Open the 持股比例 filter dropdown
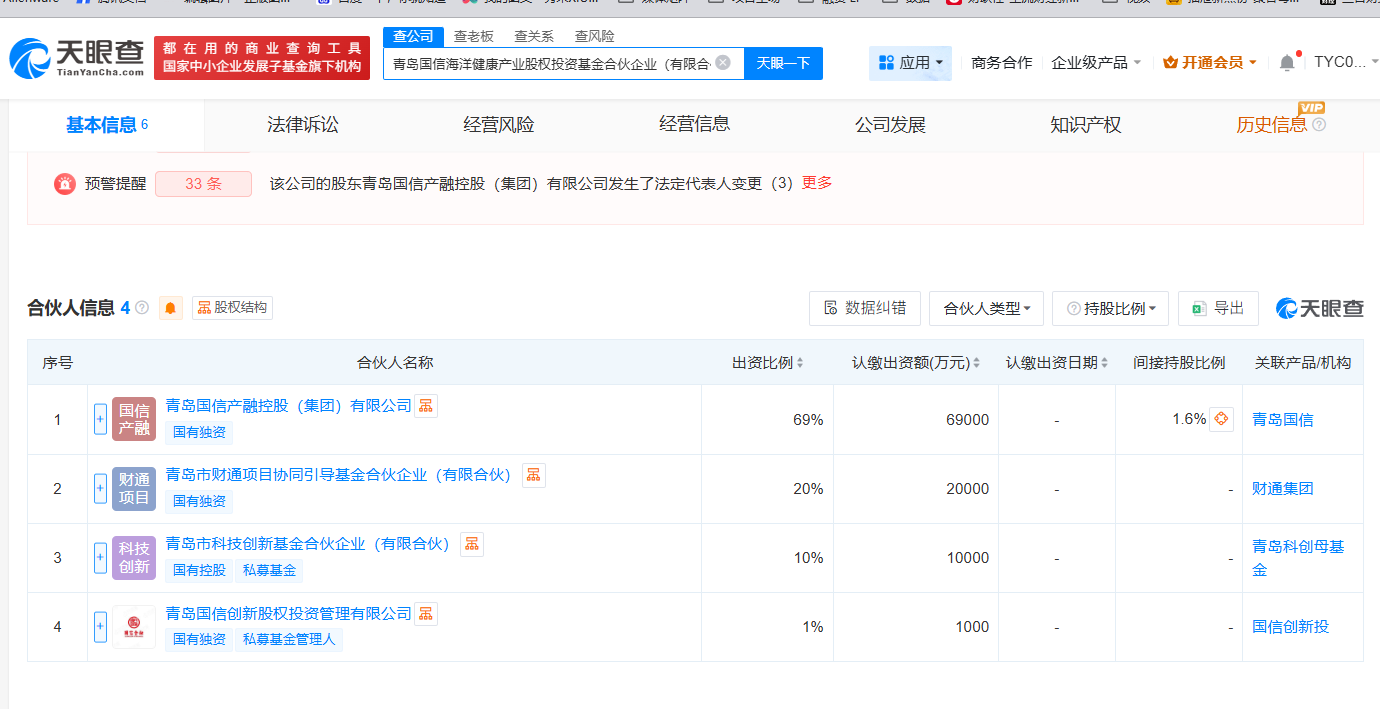 click(x=1110, y=309)
